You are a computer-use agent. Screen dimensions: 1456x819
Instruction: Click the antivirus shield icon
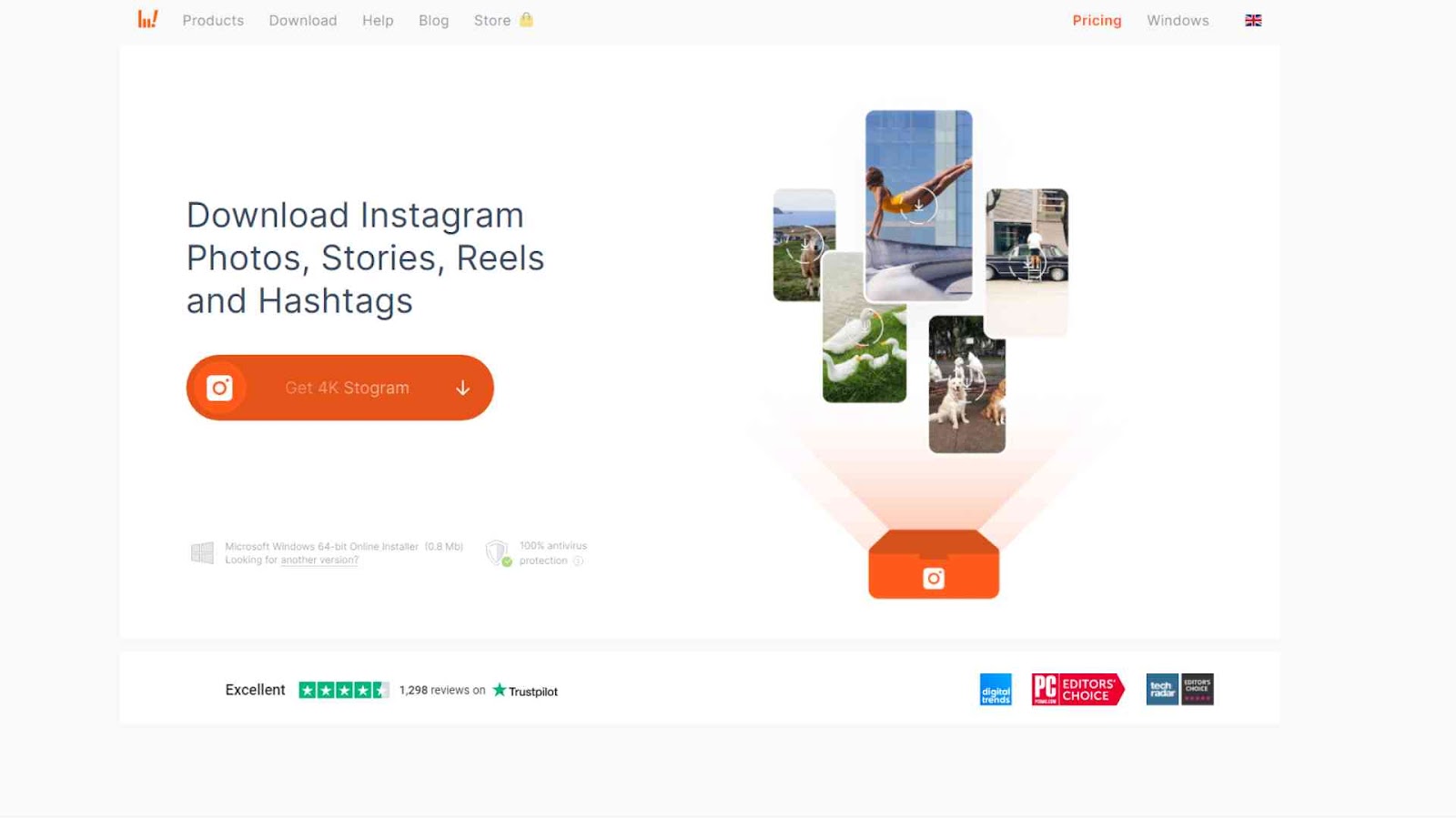pos(498,552)
